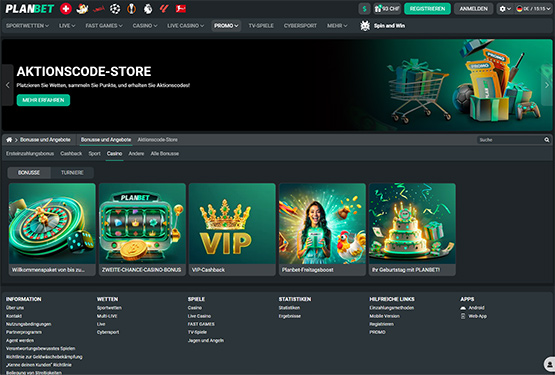Click the Kontakt footer link
The height and width of the screenshot is (375, 555).
coord(14,316)
